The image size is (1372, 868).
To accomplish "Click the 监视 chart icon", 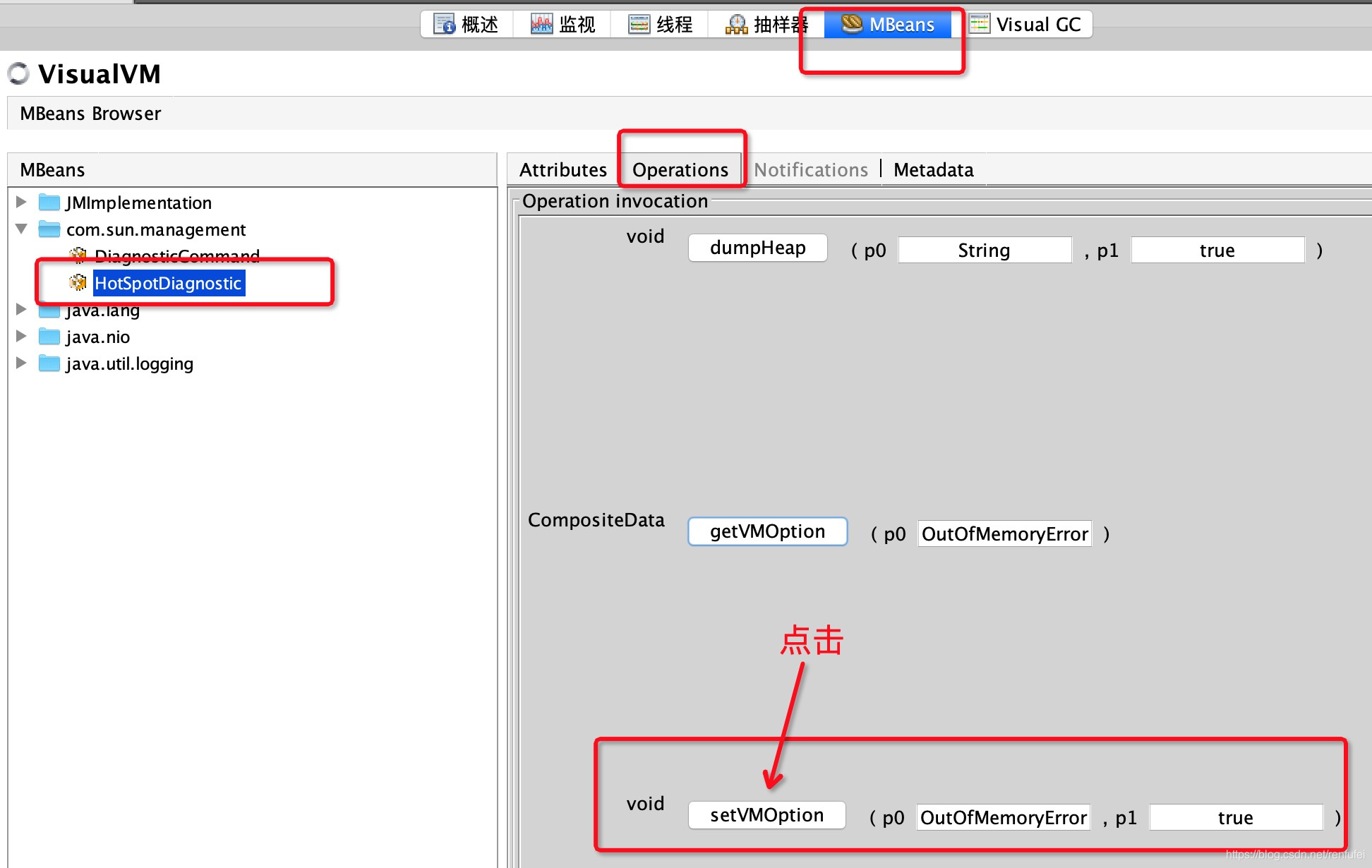I will point(541,24).
